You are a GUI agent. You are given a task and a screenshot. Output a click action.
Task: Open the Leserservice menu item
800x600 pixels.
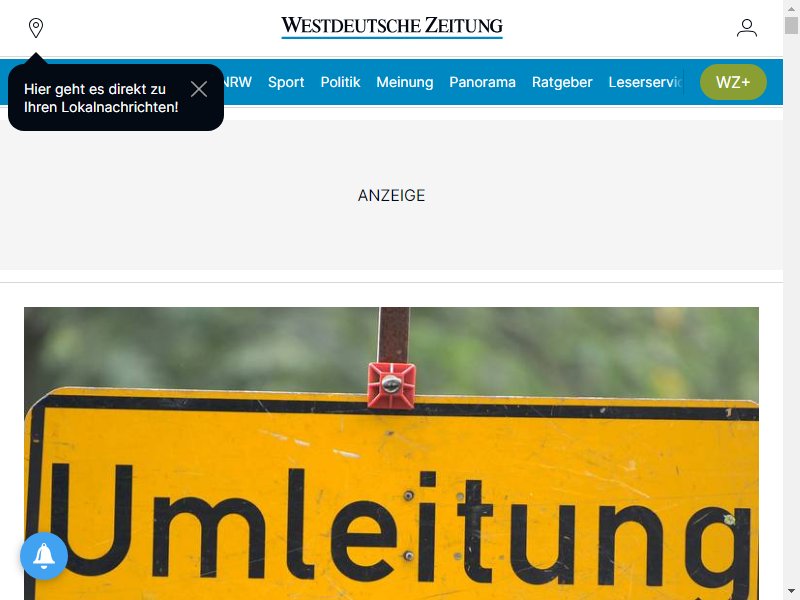coord(645,82)
